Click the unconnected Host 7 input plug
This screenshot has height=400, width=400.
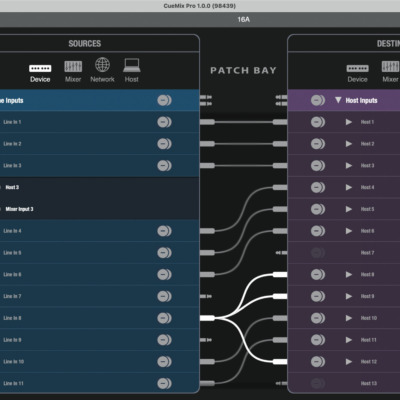(x=281, y=253)
